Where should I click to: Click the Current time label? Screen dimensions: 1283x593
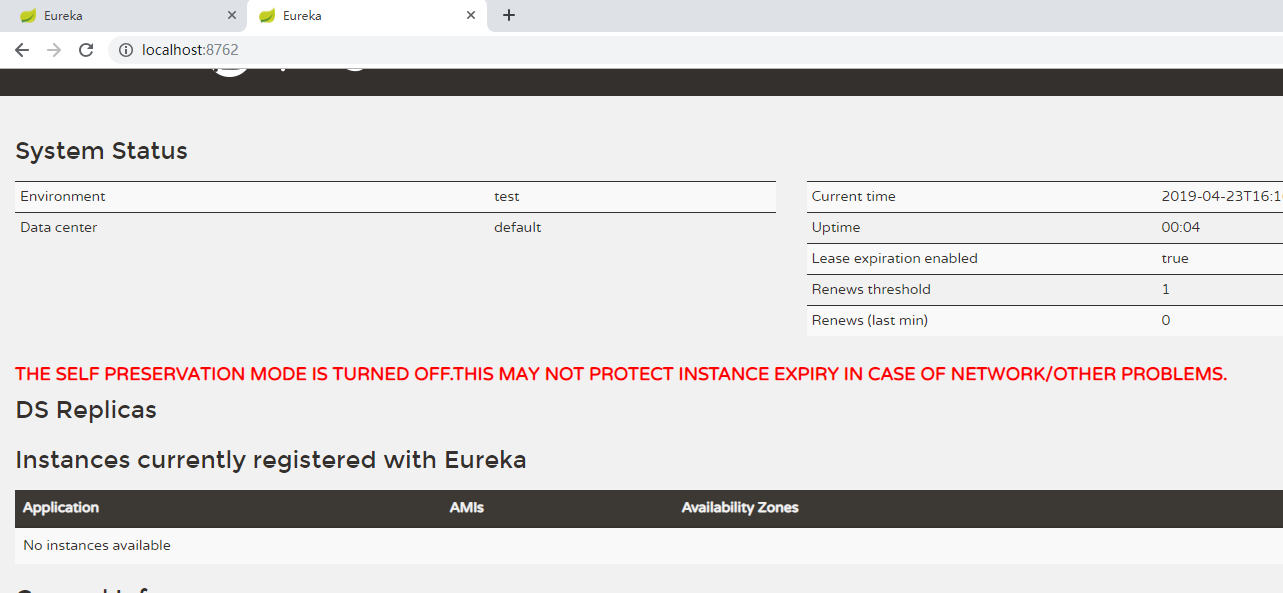click(854, 197)
